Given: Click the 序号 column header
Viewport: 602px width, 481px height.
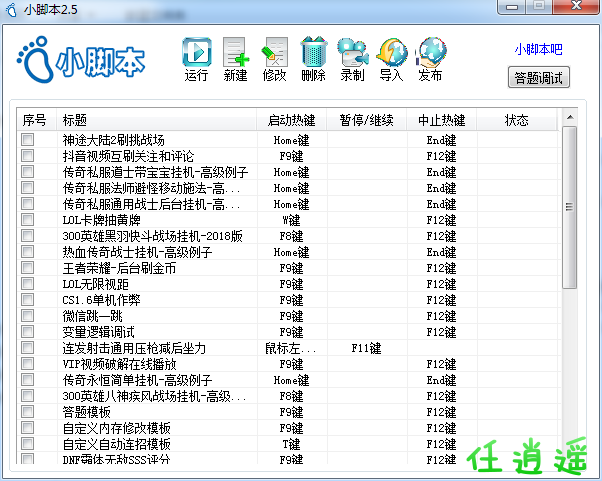Looking at the screenshot, I should 36,120.
